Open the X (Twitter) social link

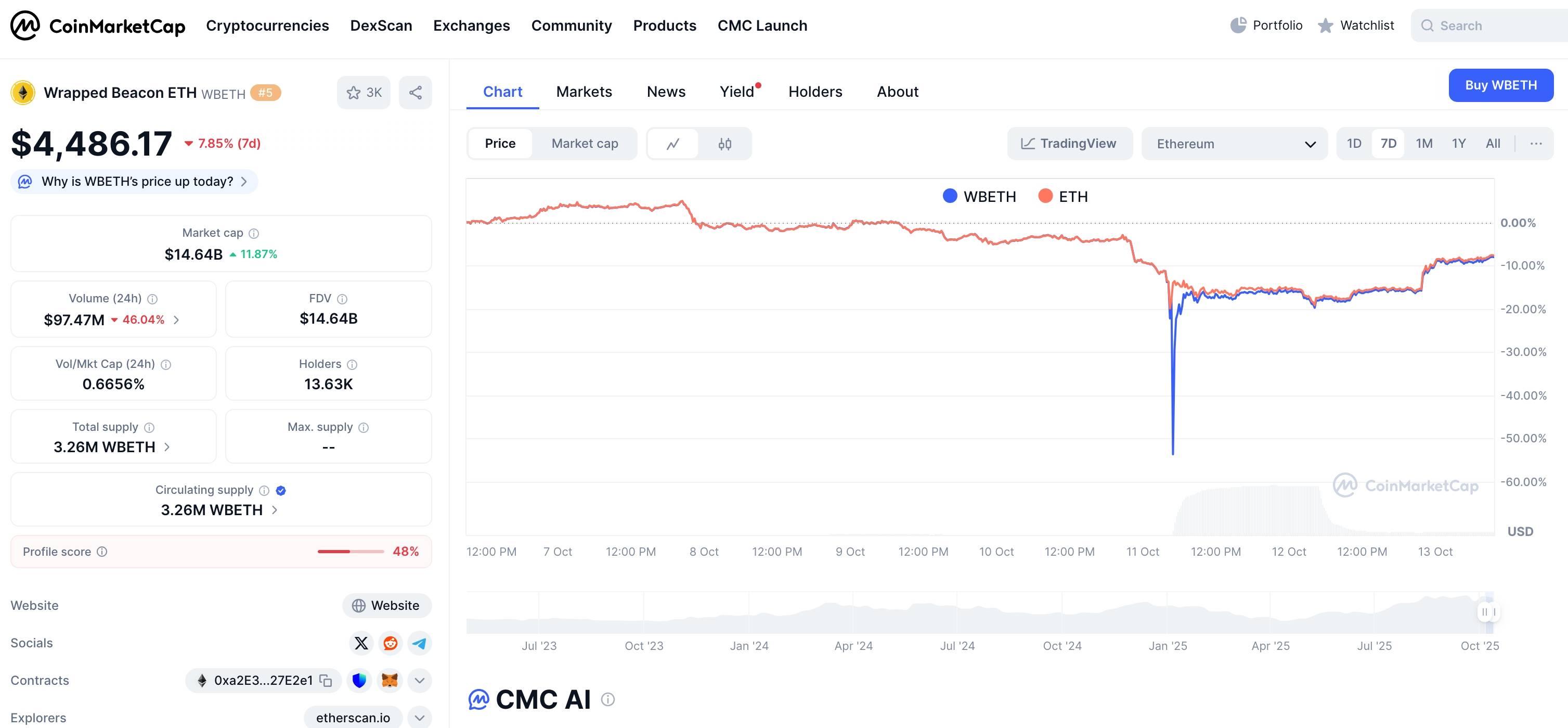click(361, 643)
